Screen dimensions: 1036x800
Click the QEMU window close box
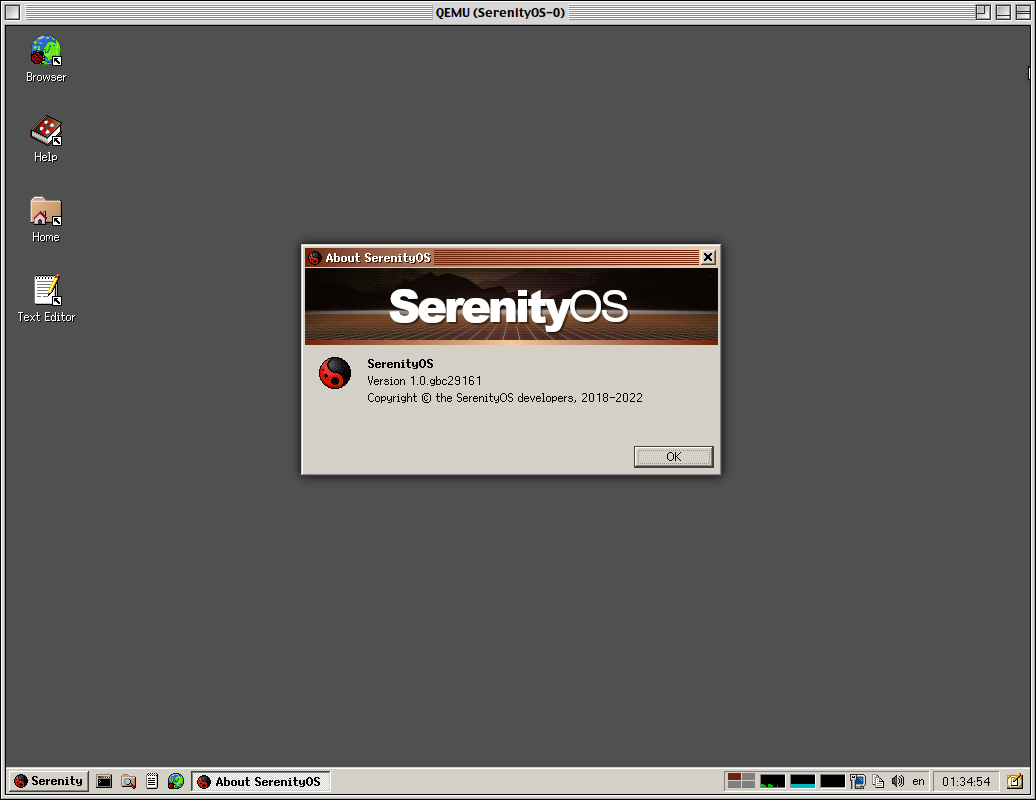13,12
